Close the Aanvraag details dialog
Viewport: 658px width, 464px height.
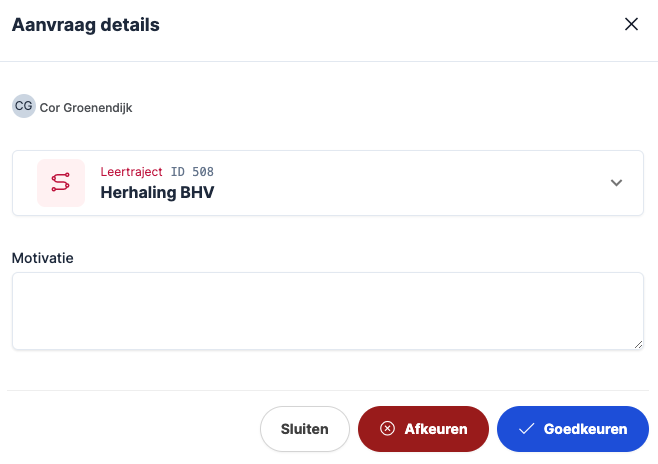(x=631, y=25)
